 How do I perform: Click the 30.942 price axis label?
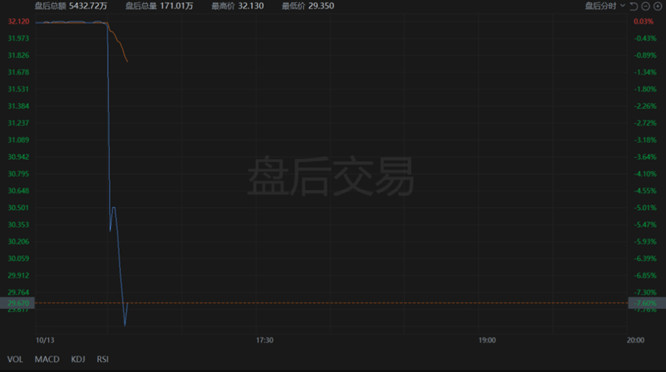tap(19, 157)
